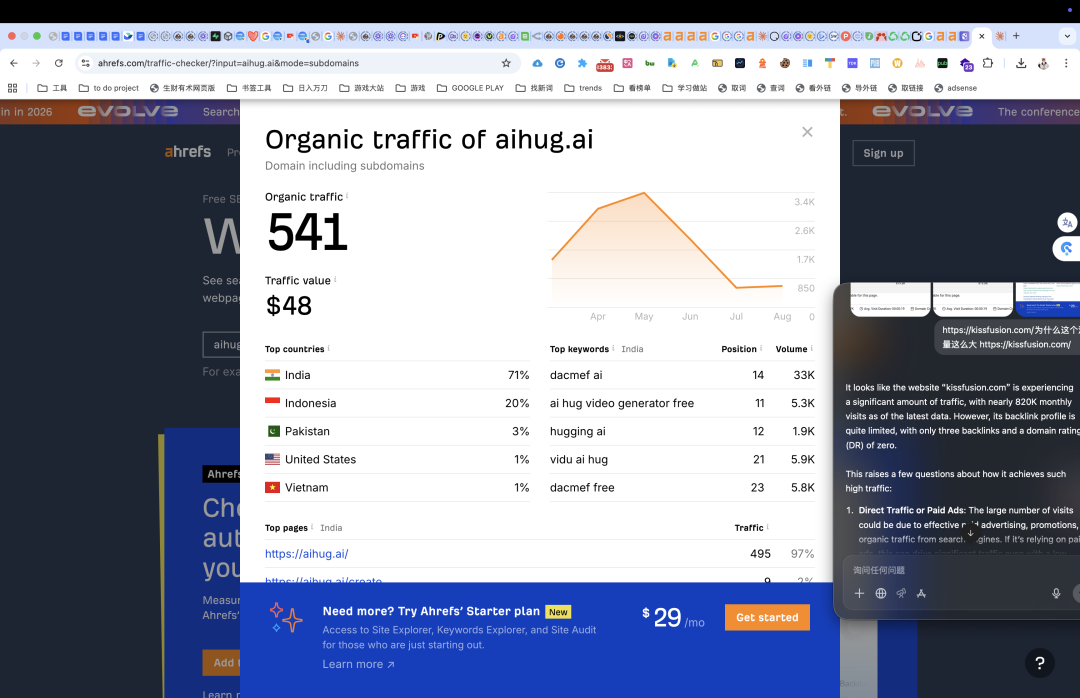Image resolution: width=1080 pixels, height=698 pixels.
Task: Click the translate floating icon
Action: coord(1067,222)
